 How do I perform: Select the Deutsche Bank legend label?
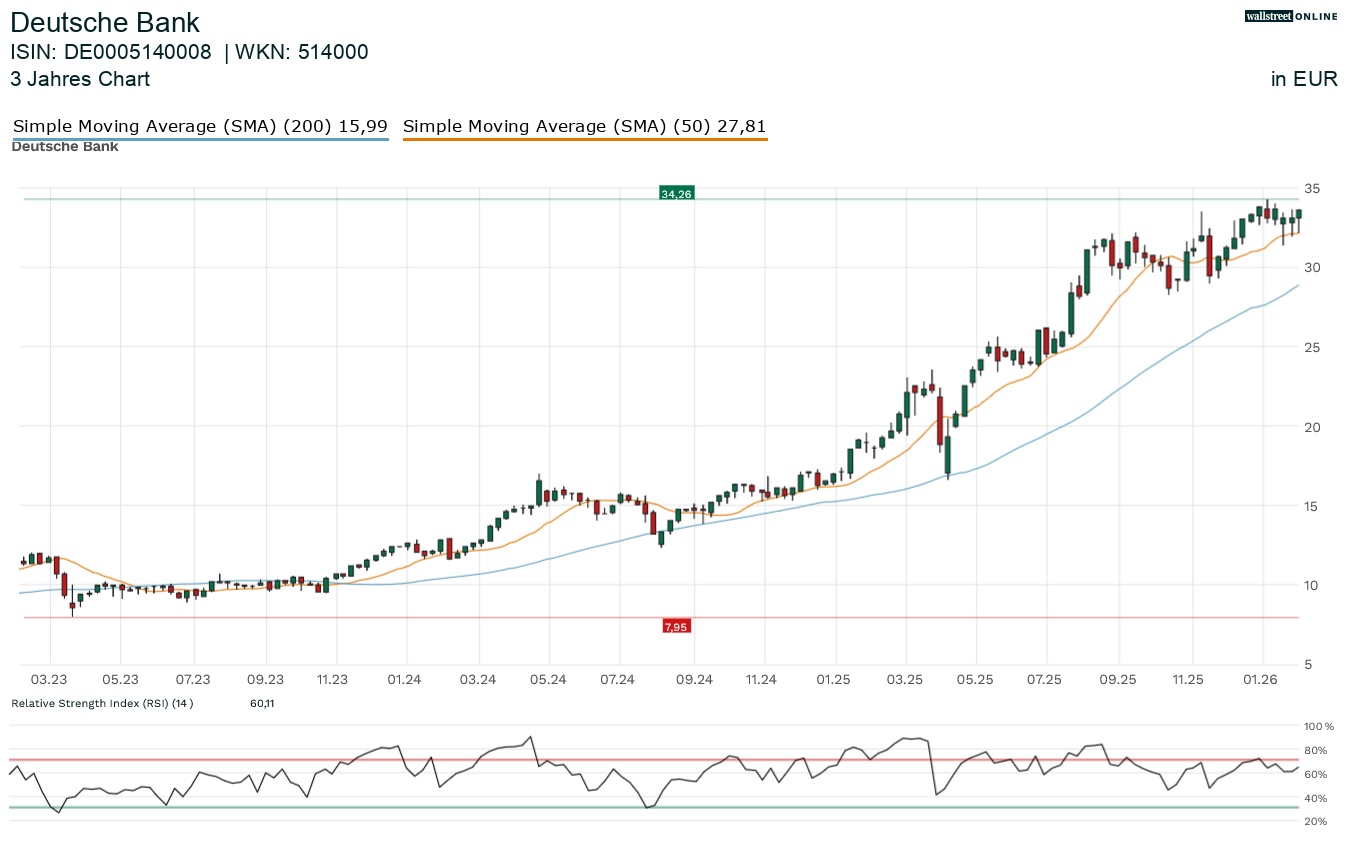64,146
